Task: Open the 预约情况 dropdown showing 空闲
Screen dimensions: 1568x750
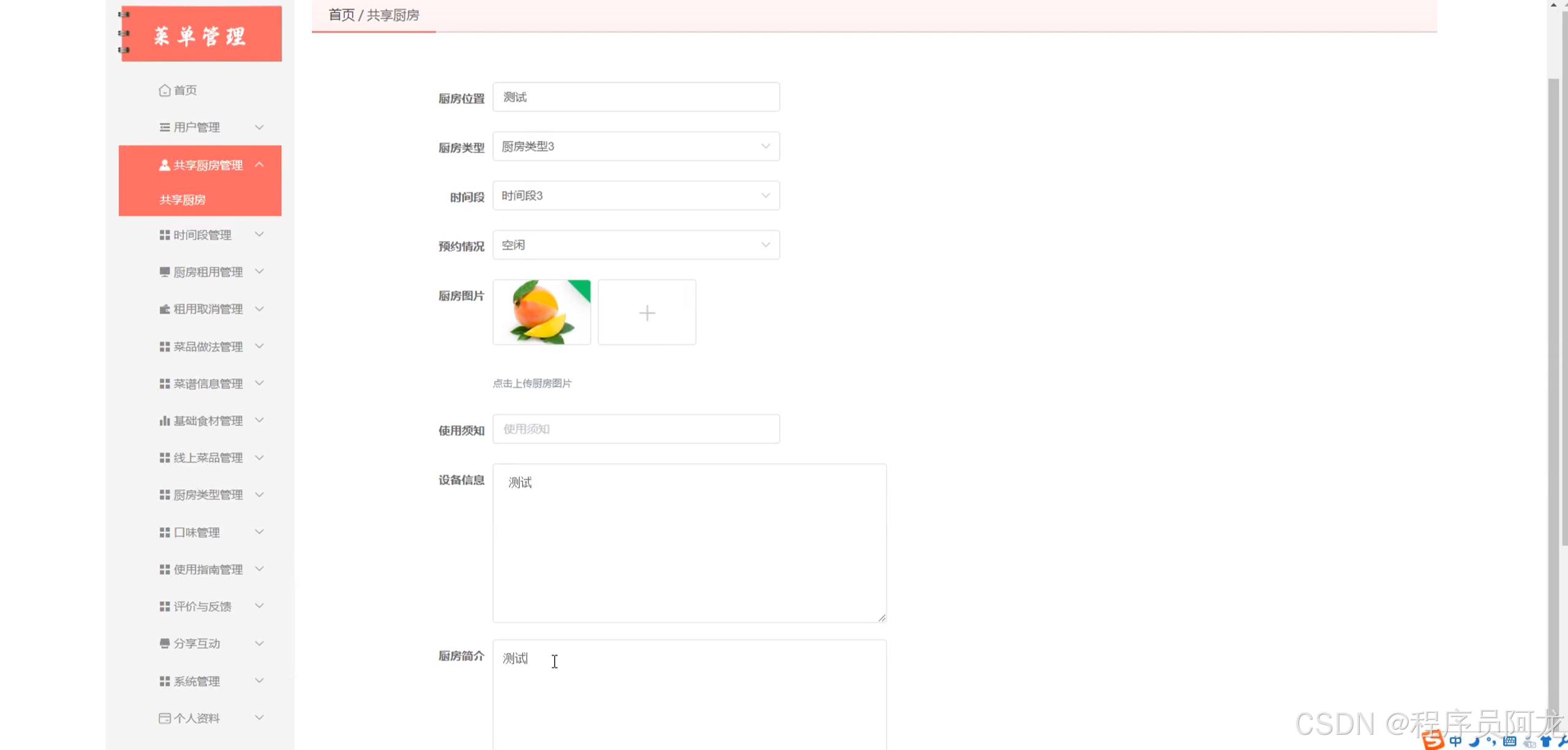Action: (636, 245)
